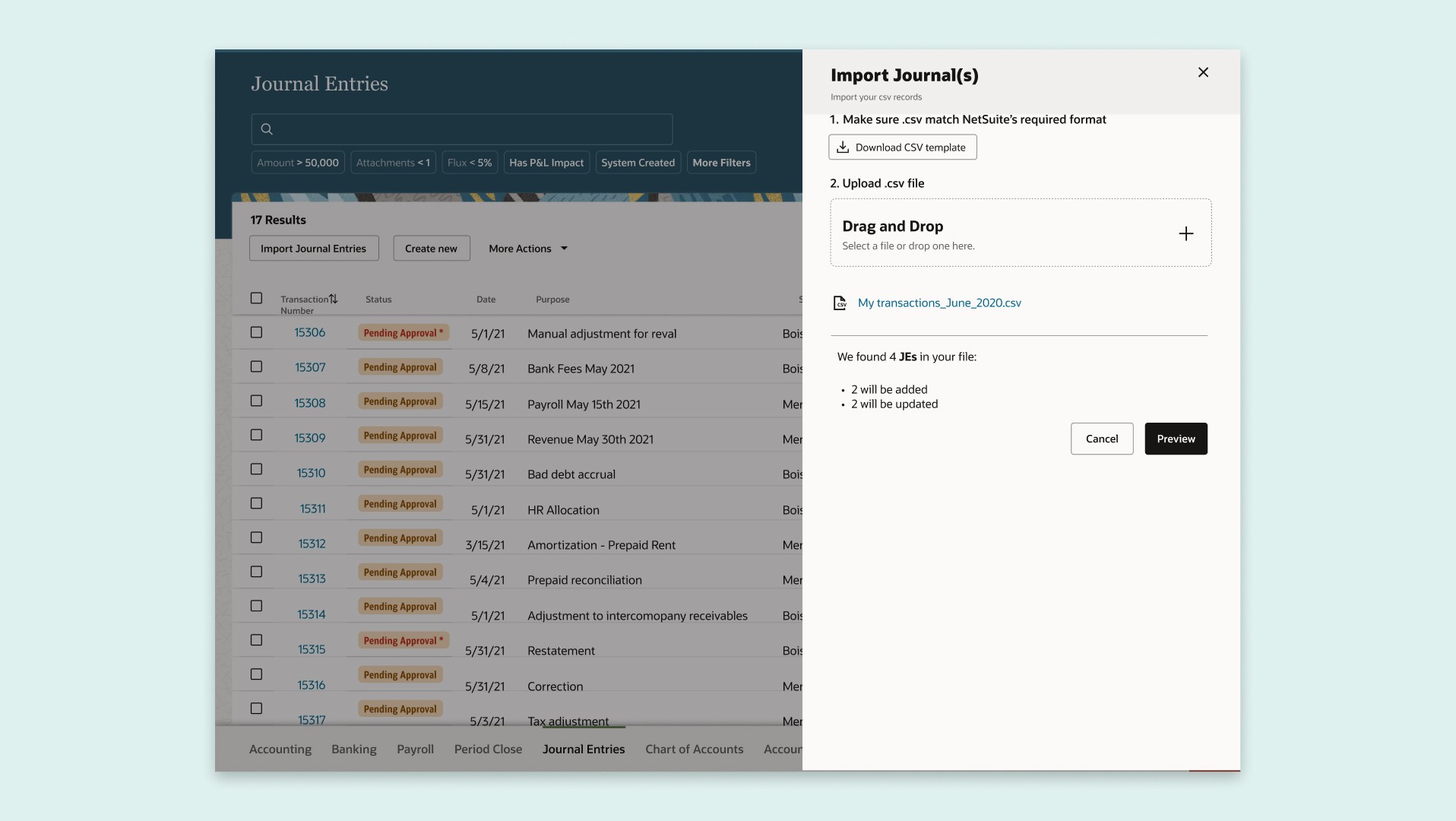The width and height of the screenshot is (1456, 821).
Task: Open transaction 15315 link
Action: click(312, 649)
